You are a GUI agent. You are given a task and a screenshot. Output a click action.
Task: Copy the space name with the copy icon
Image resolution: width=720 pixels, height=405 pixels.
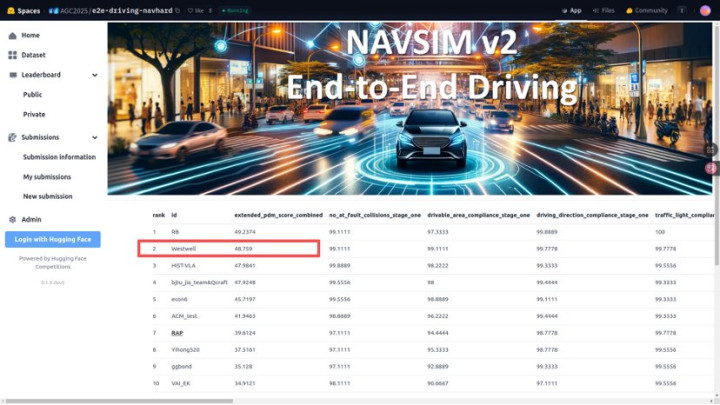pos(178,10)
